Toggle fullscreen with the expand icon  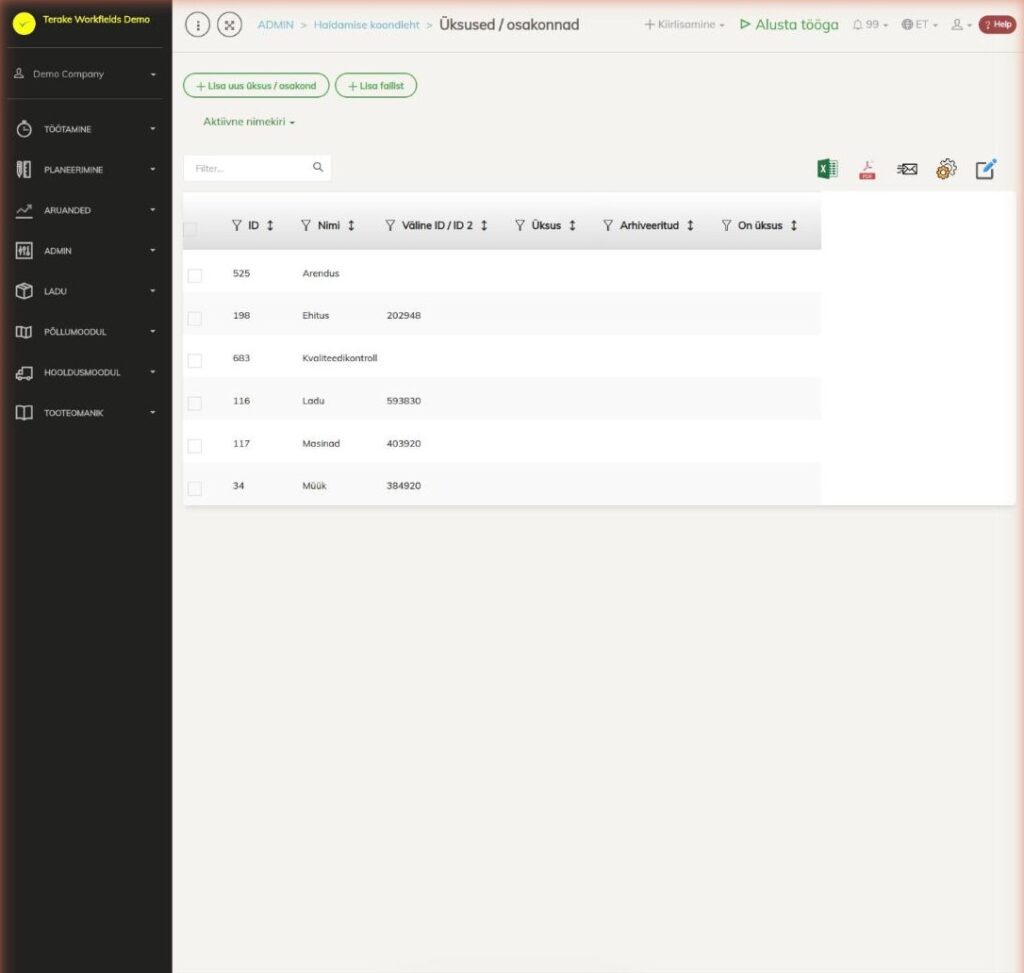[229, 25]
